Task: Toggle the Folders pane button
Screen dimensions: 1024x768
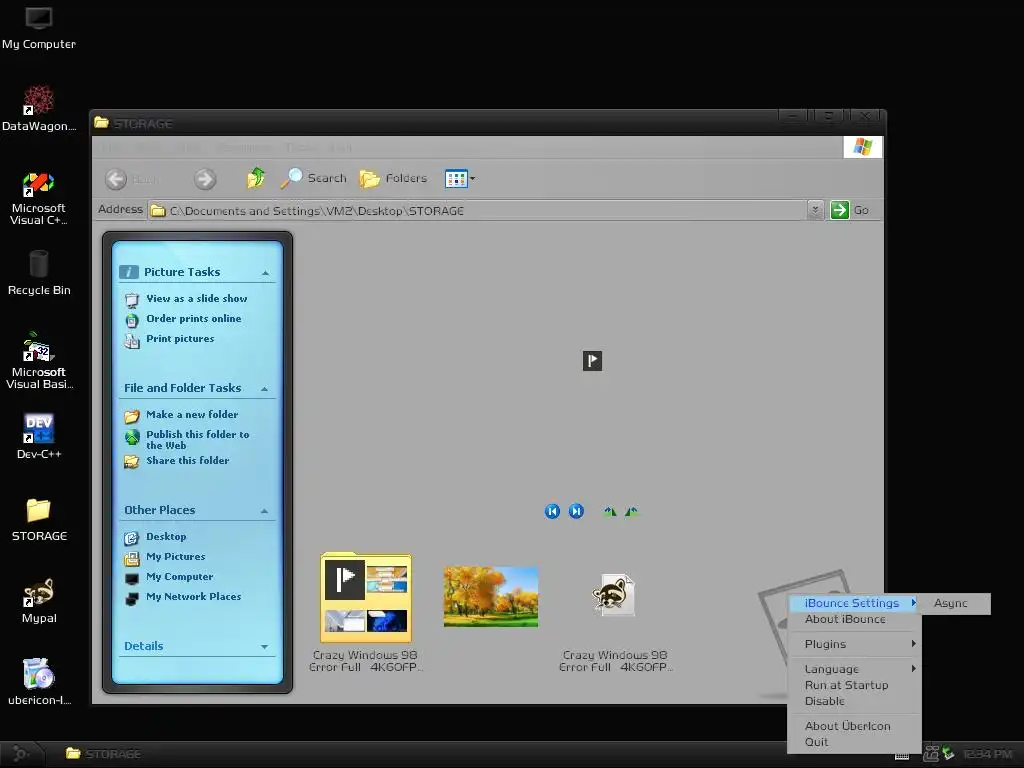Action: click(393, 178)
